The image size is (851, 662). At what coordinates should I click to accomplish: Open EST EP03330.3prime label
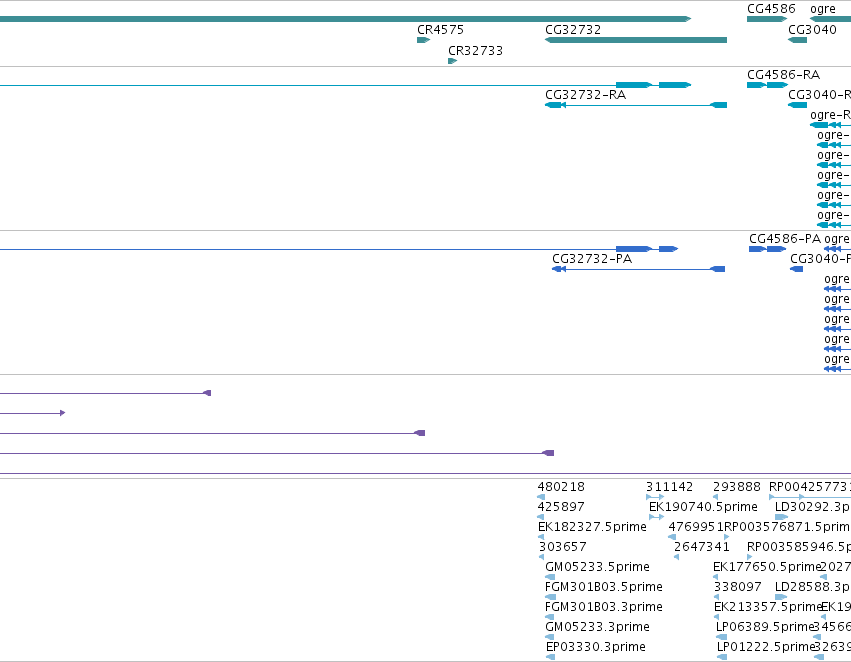click(x=595, y=647)
